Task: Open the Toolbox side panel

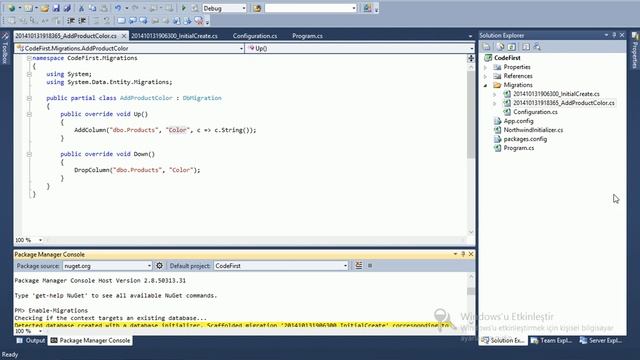Action: point(5,48)
